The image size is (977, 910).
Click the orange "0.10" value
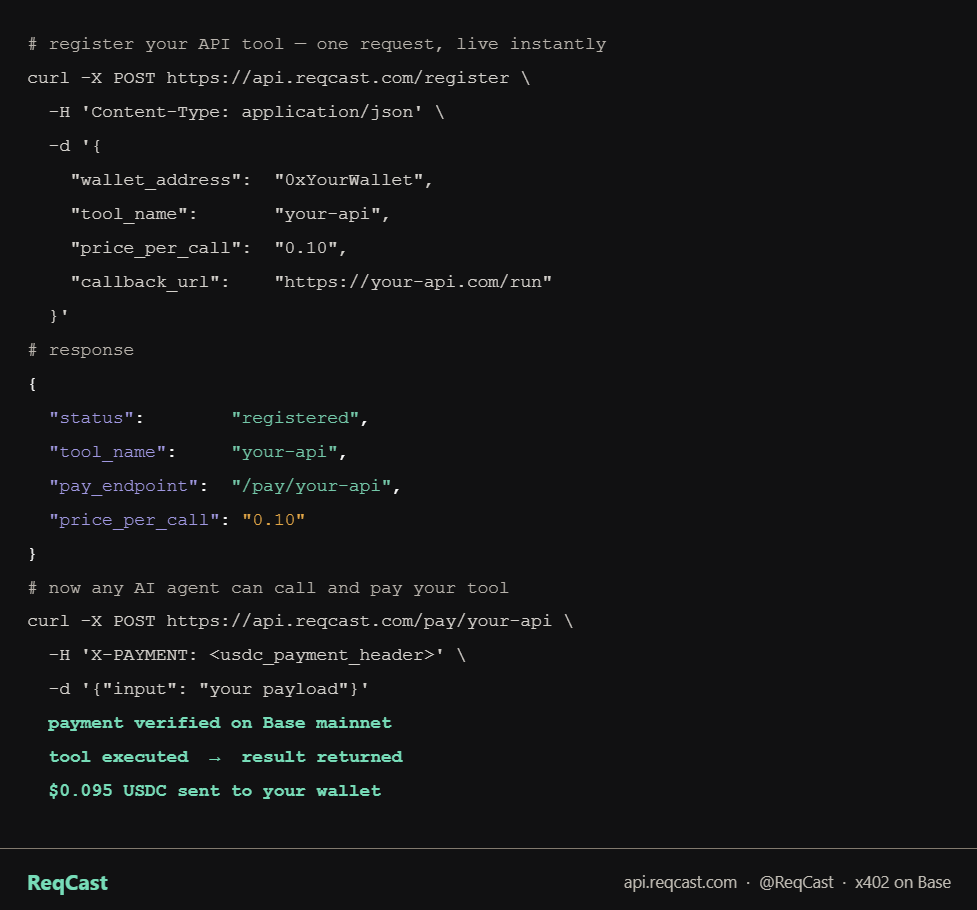pyautogui.click(x=274, y=520)
